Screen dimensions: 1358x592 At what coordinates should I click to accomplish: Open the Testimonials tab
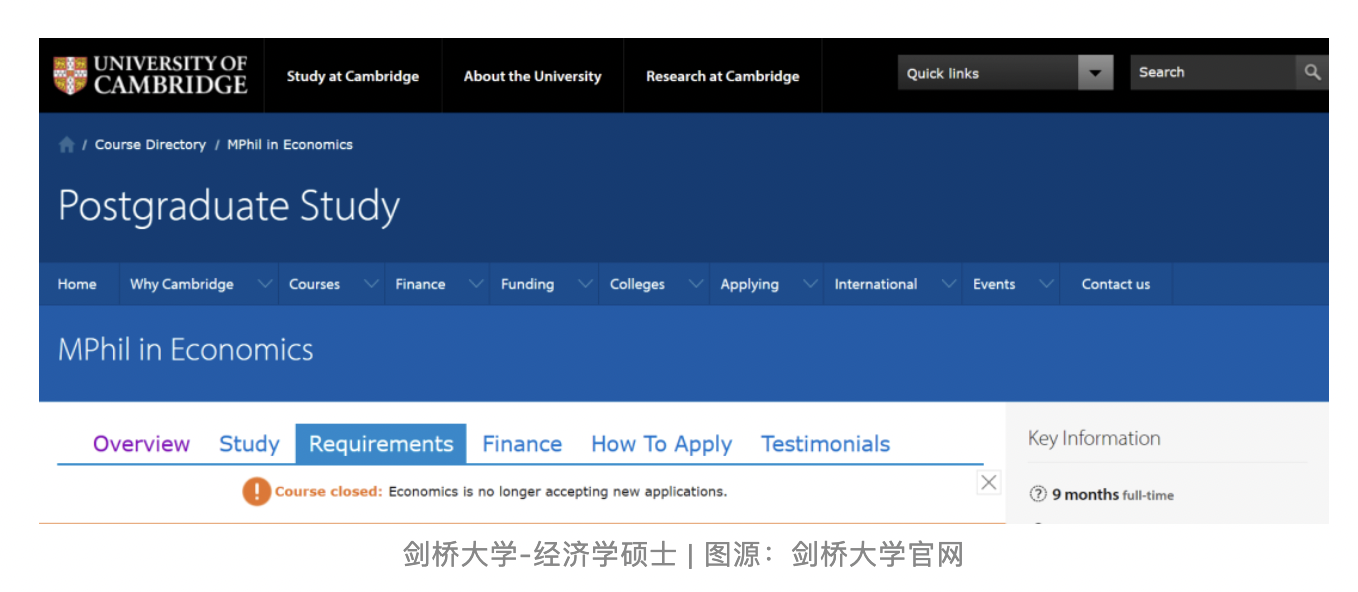tap(825, 444)
